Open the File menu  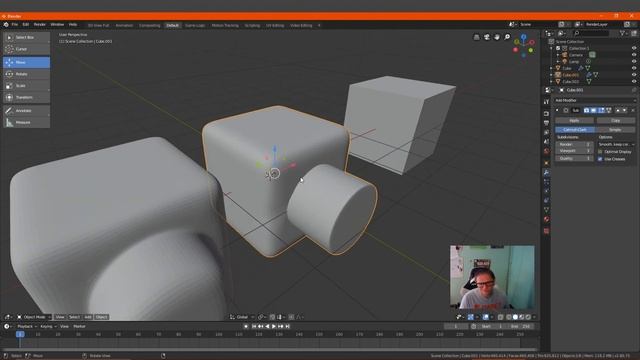click(x=15, y=25)
